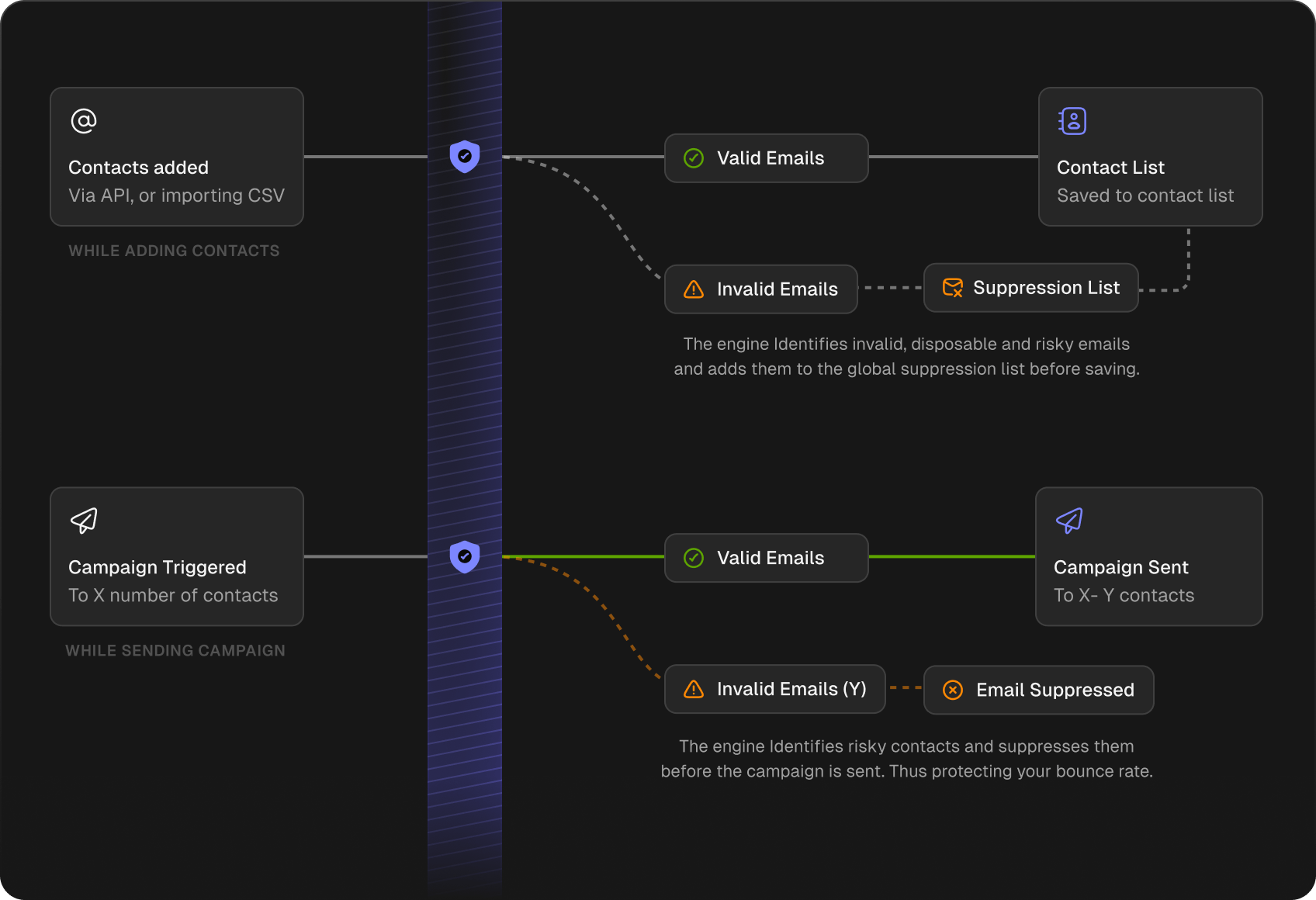The image size is (1316, 900).
Task: Click the warning triangle on Invalid Emails node
Action: click(x=693, y=289)
